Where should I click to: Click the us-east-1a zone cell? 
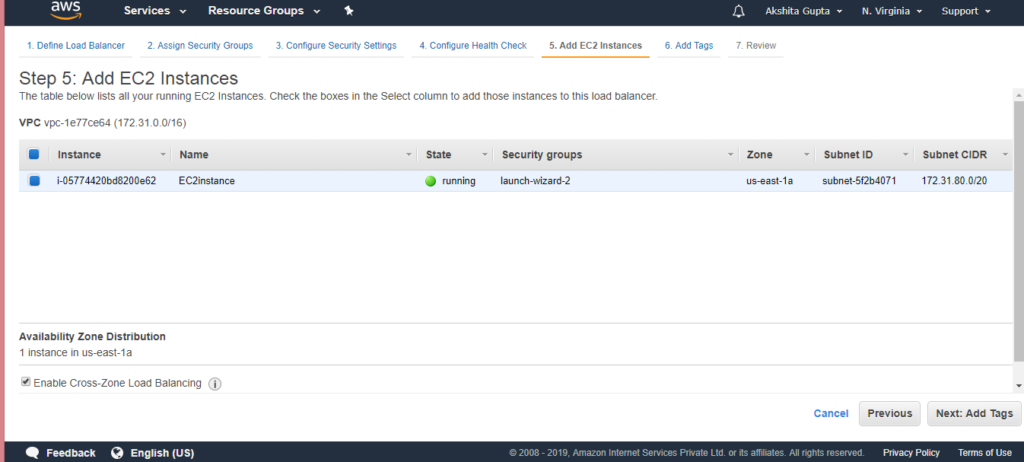769,181
